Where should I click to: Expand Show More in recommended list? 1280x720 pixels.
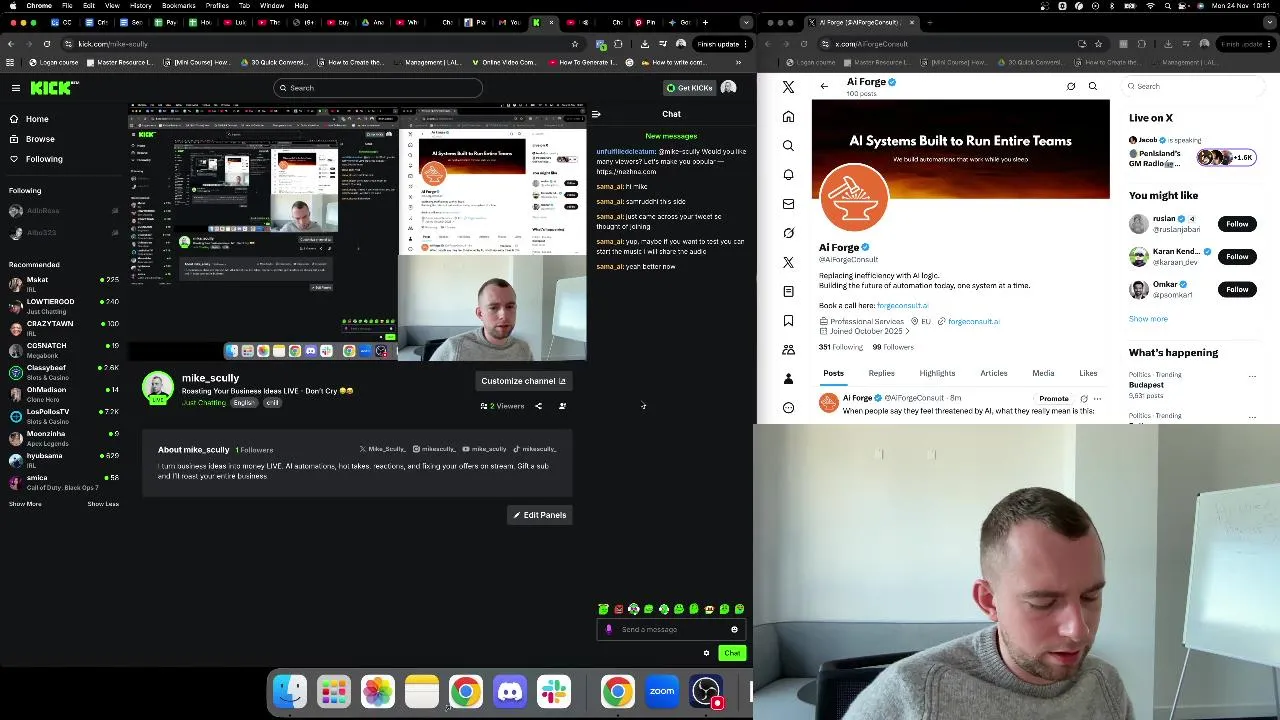[25, 504]
